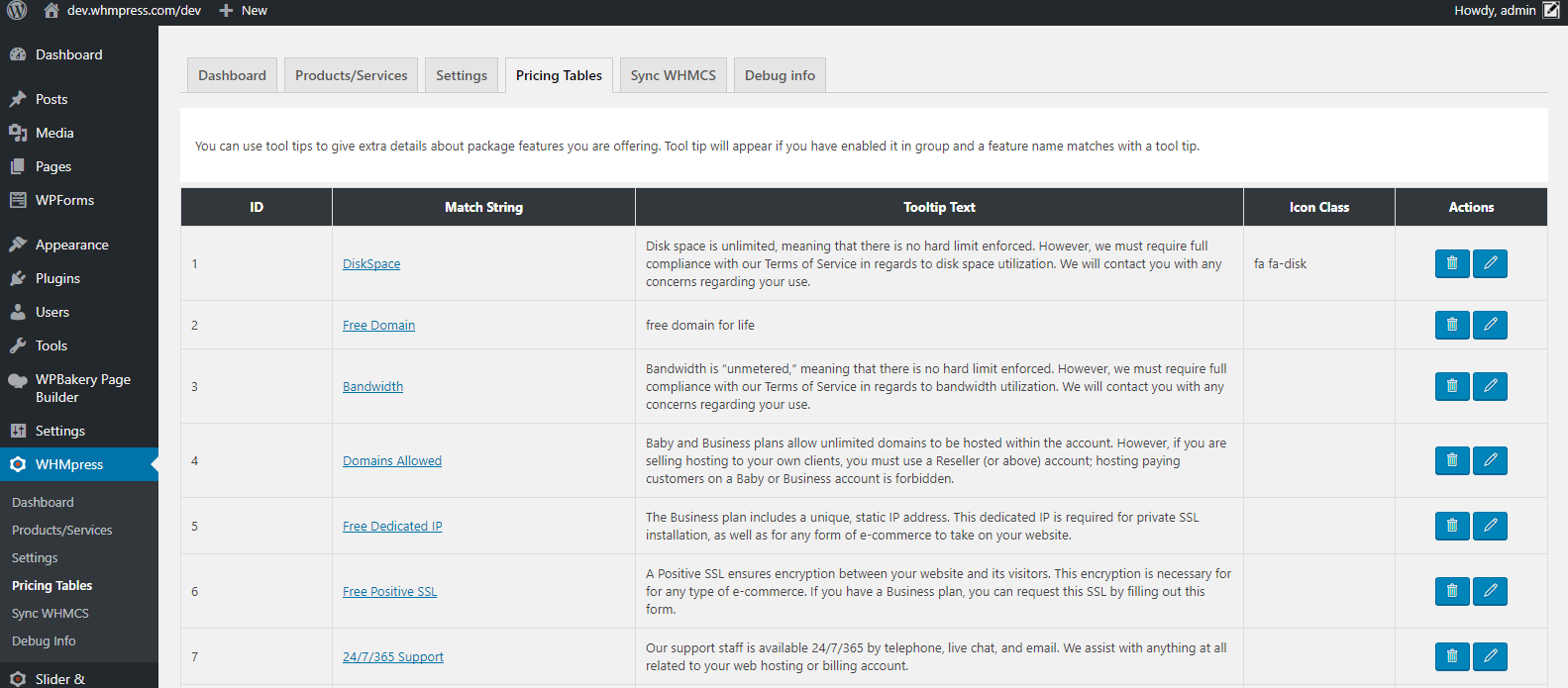
Task: Click the WHMpress gear icon in sidebar
Action: click(18, 464)
